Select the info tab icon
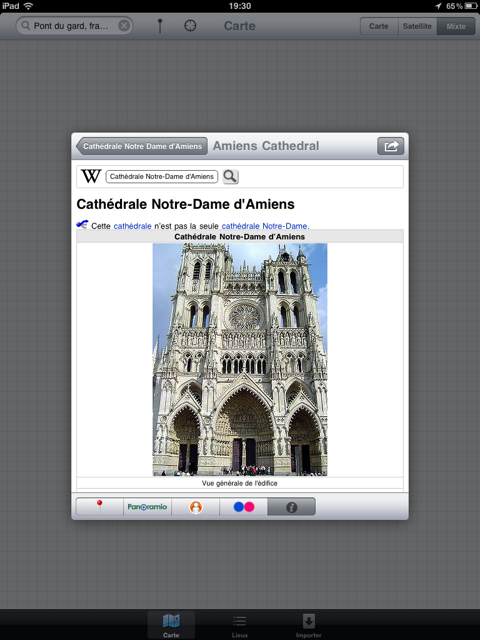The height and width of the screenshot is (640, 480). pos(291,507)
